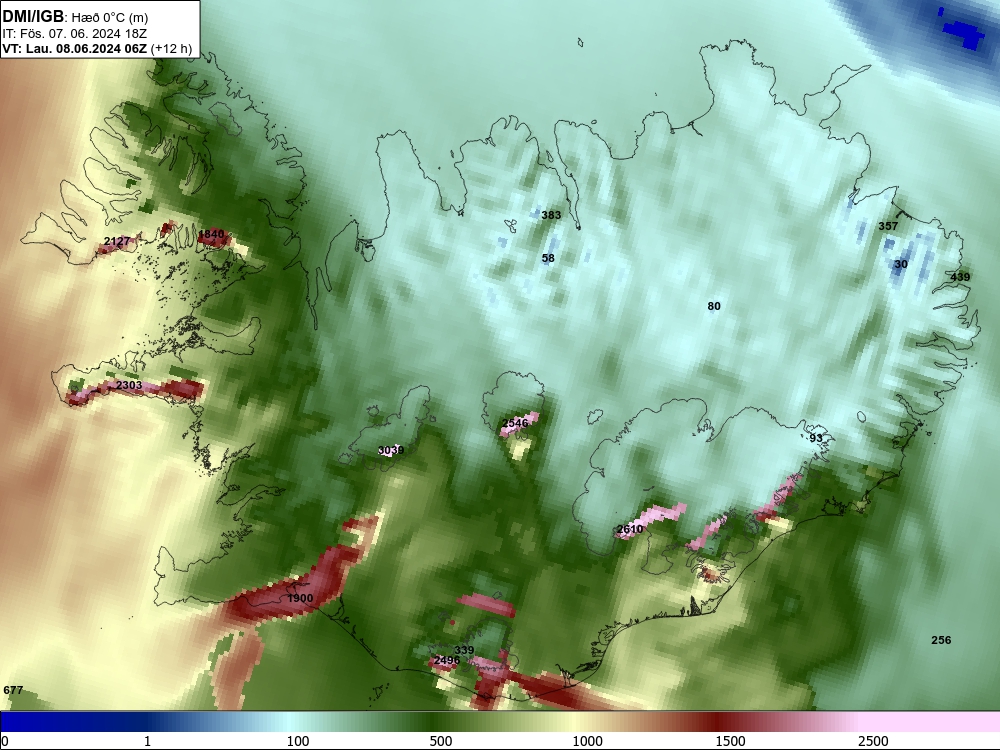Click the 3039 value label
The height and width of the screenshot is (750, 1000).
pos(390,450)
